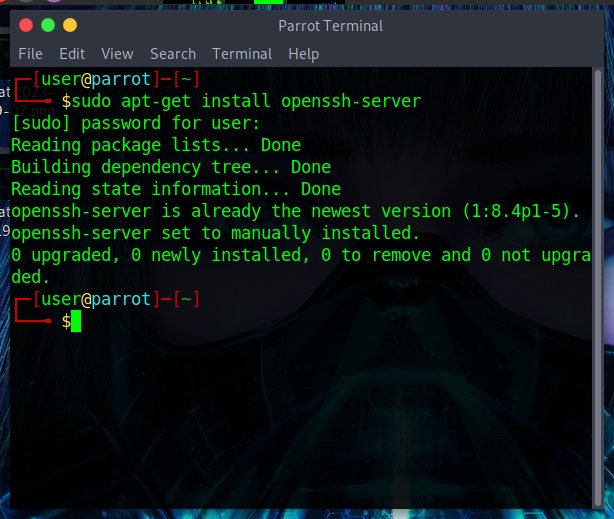Click the 'Reading package lists... Done' line

tap(155, 145)
